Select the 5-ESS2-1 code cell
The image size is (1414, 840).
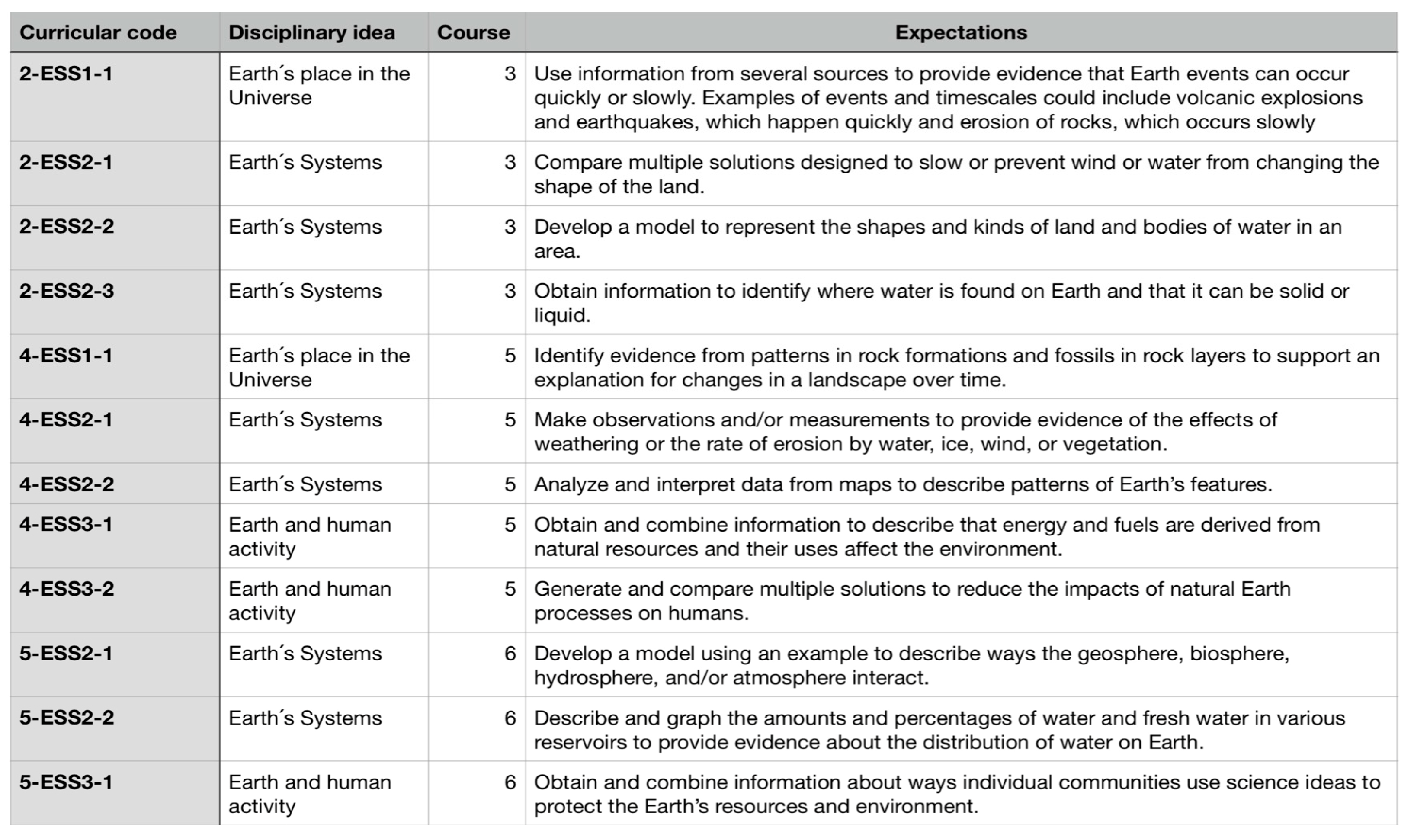point(66,653)
